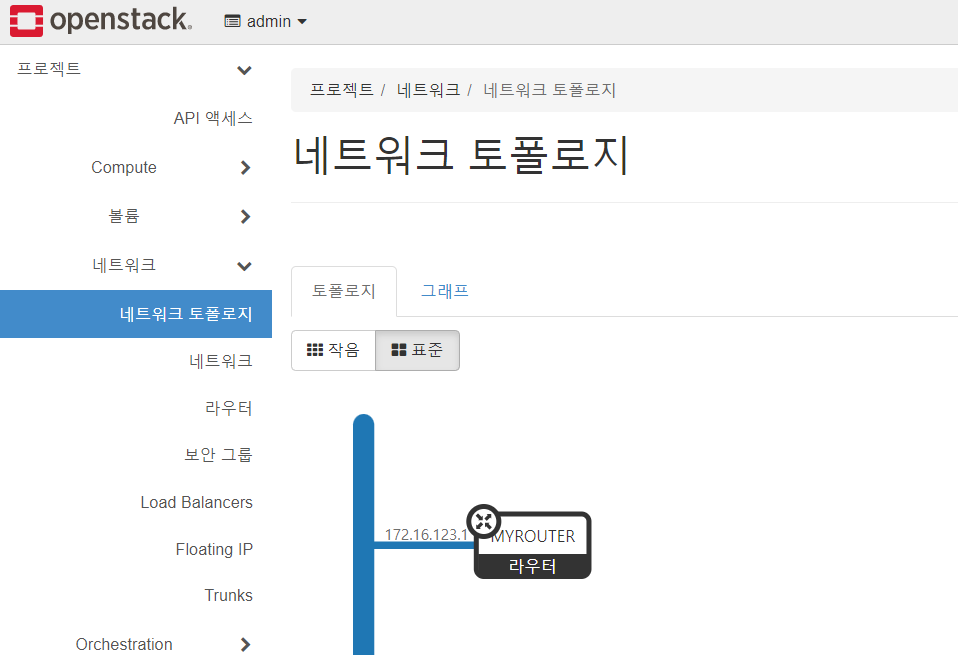Click the MYROUTER router node
958x655 pixels.
pyautogui.click(x=533, y=546)
